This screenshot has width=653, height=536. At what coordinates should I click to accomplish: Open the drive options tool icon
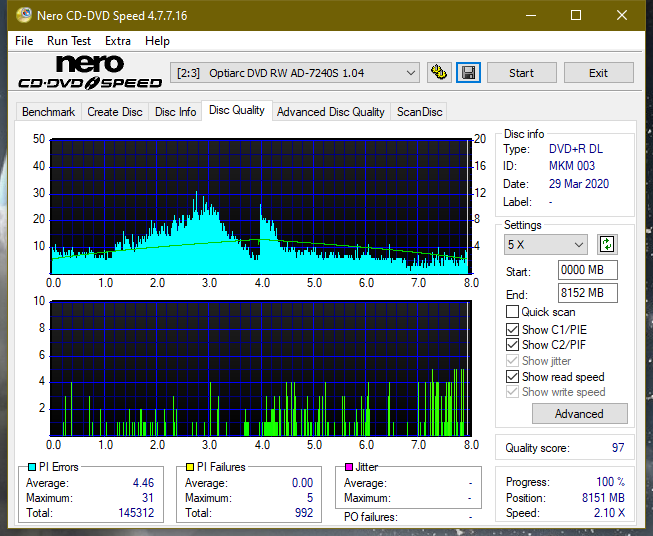pos(439,73)
